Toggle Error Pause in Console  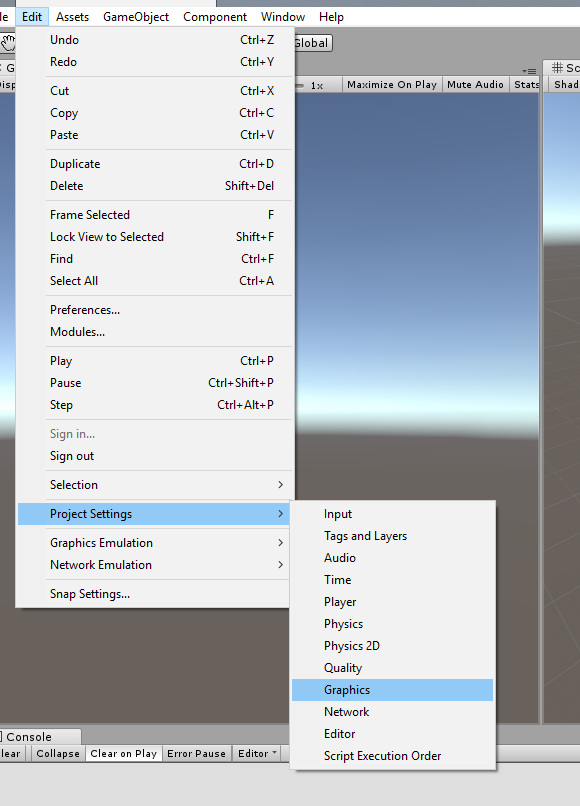coord(196,753)
